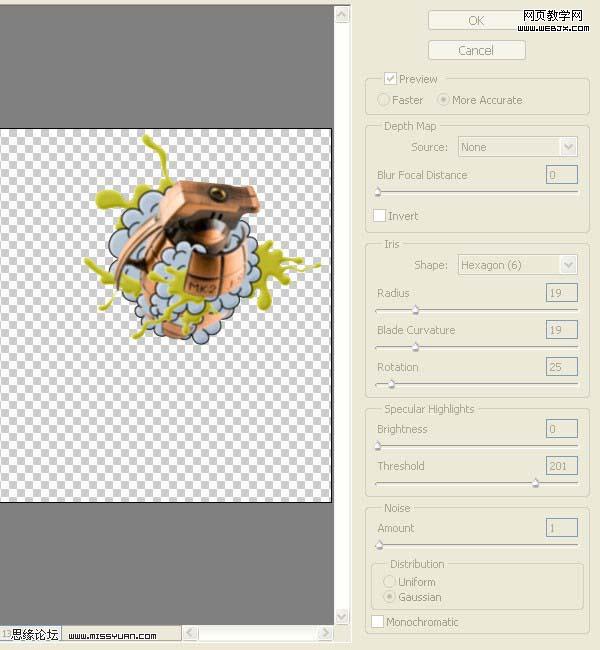Click the Blur Focal Distance slider handle
The width and height of the screenshot is (600, 650).
[x=378, y=192]
